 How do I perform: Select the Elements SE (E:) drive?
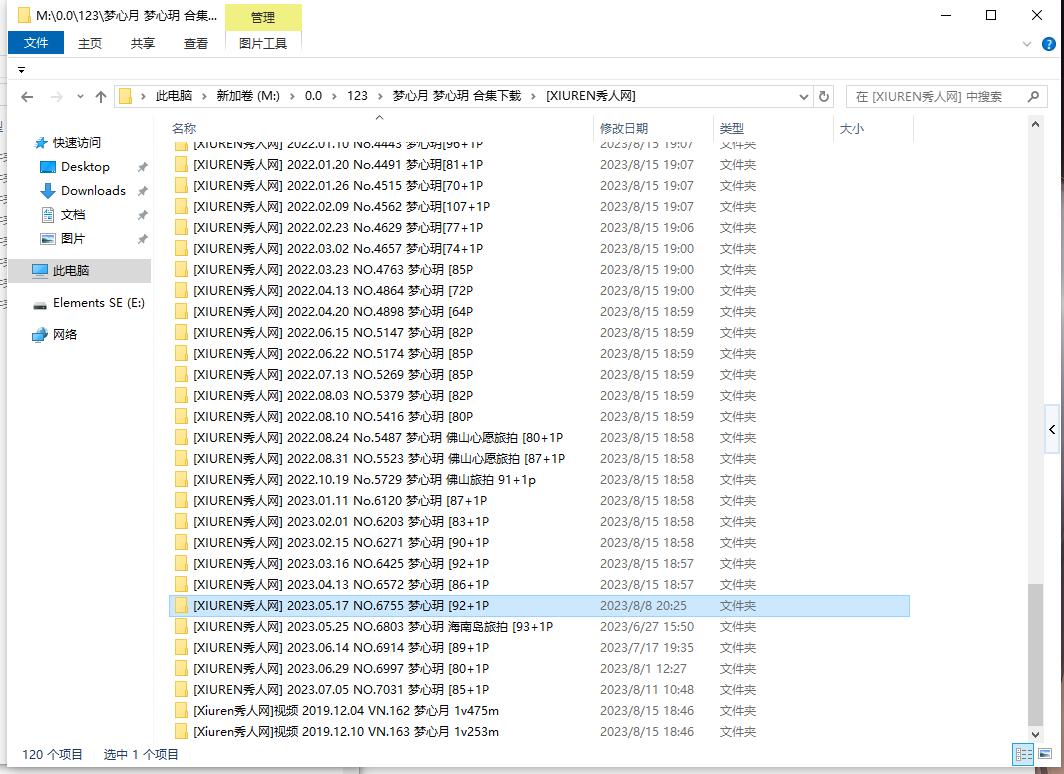click(98, 303)
